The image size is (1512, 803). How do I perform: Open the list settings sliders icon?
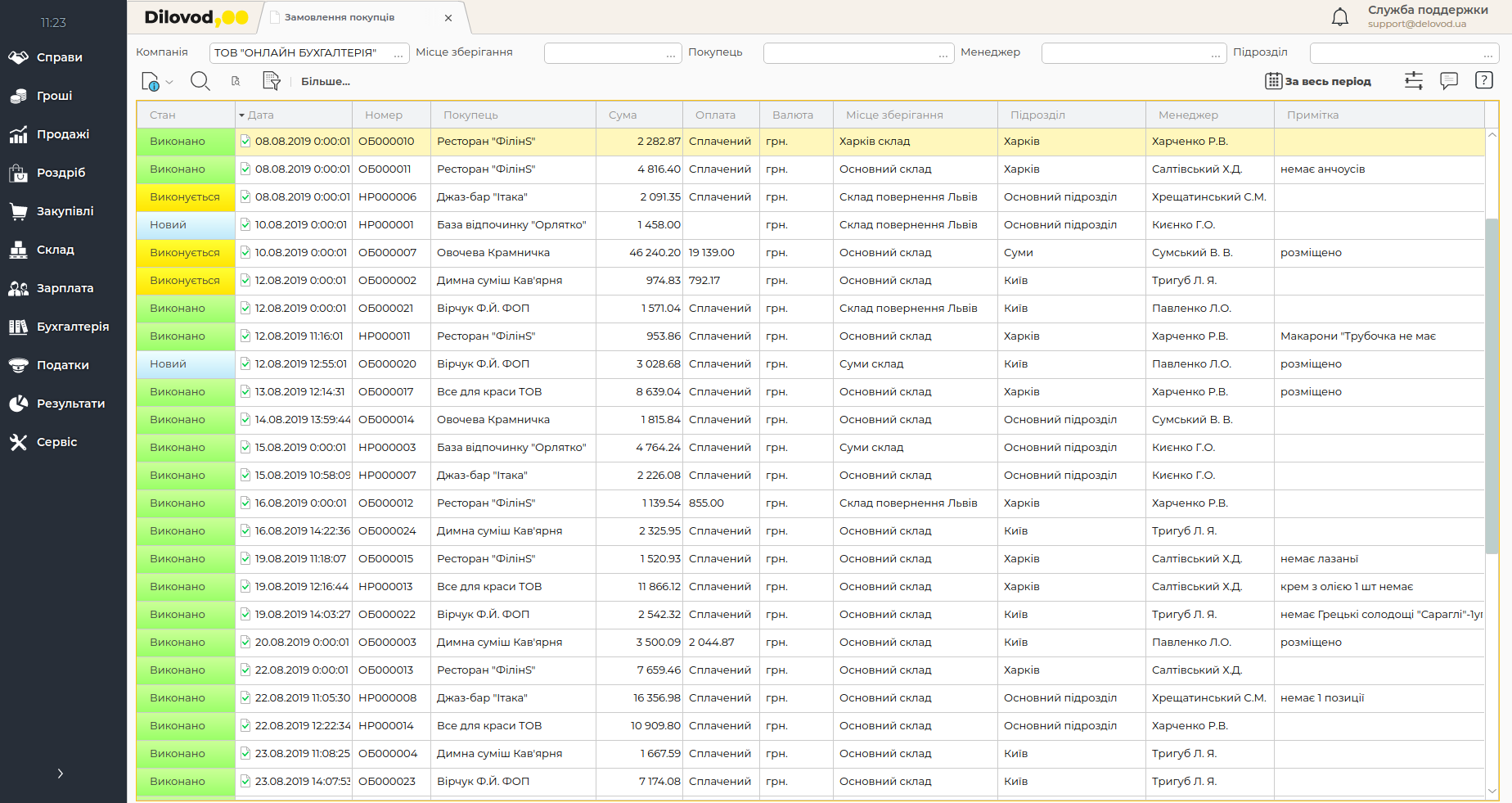pos(1413,81)
